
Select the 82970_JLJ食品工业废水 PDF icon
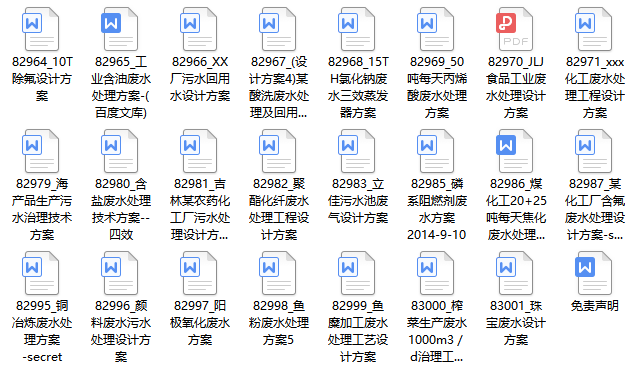click(515, 29)
